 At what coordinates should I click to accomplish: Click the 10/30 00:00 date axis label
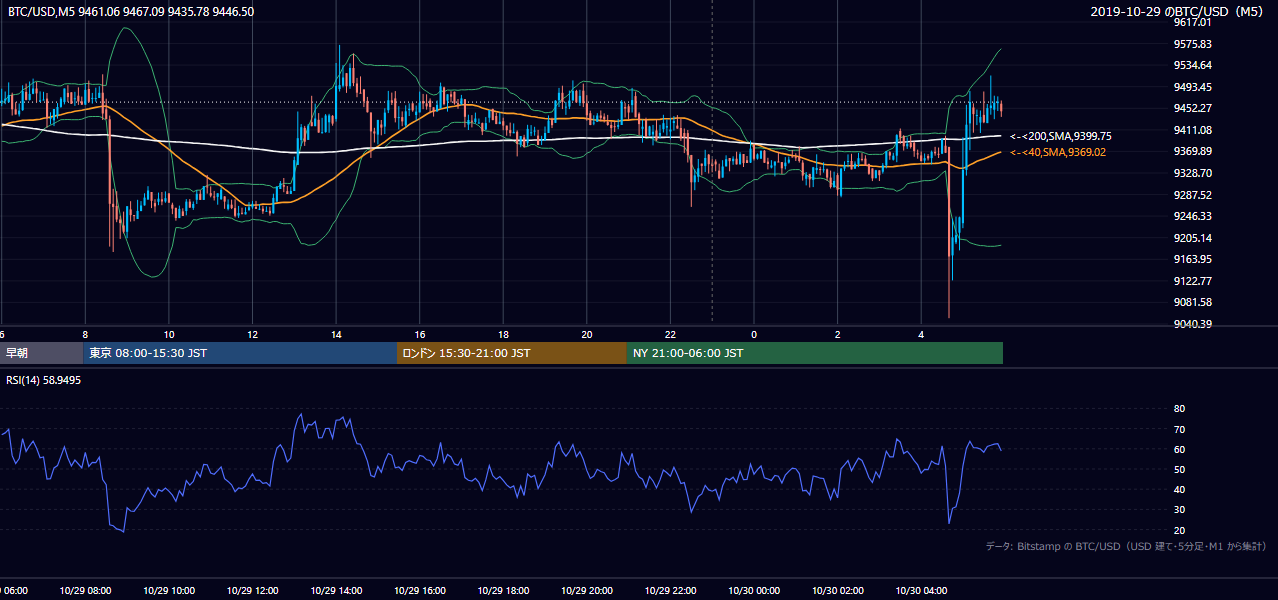pos(754,590)
